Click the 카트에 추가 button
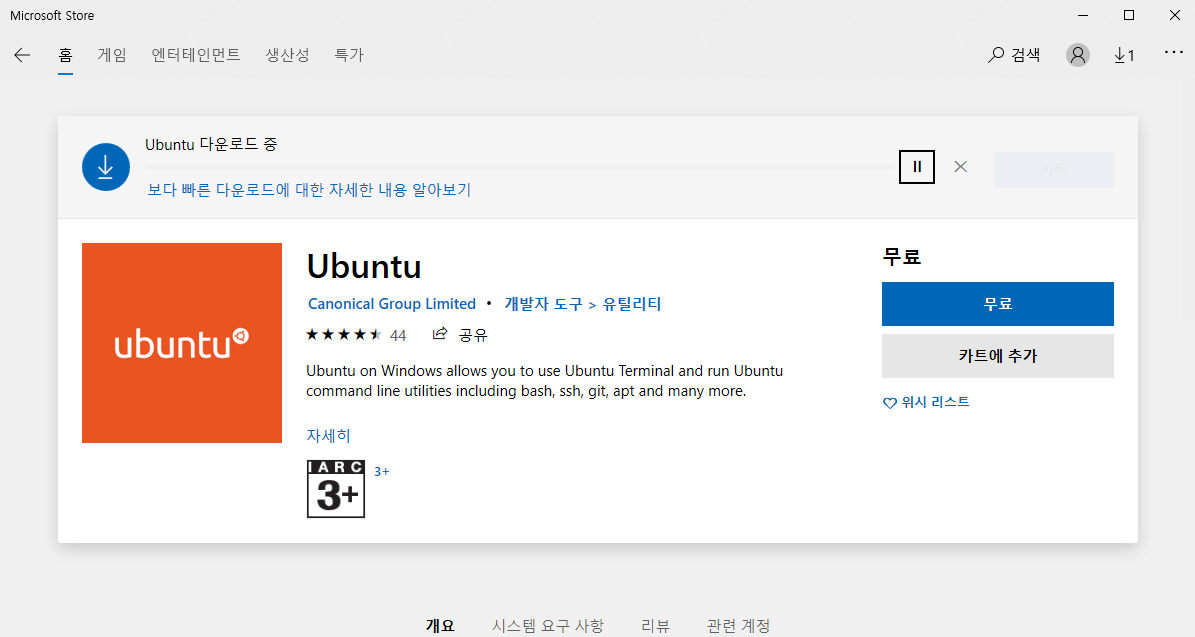This screenshot has height=637, width=1195. coord(998,356)
